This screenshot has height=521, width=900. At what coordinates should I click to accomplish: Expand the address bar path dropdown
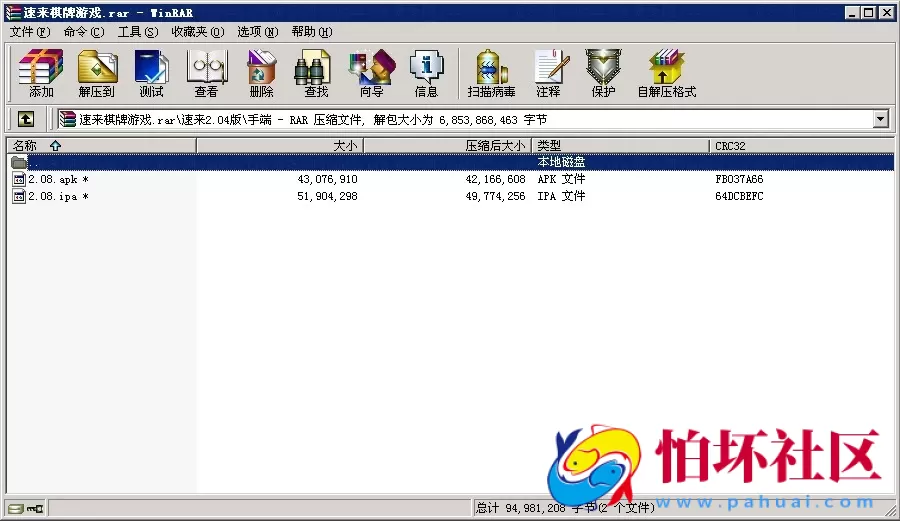[880, 119]
